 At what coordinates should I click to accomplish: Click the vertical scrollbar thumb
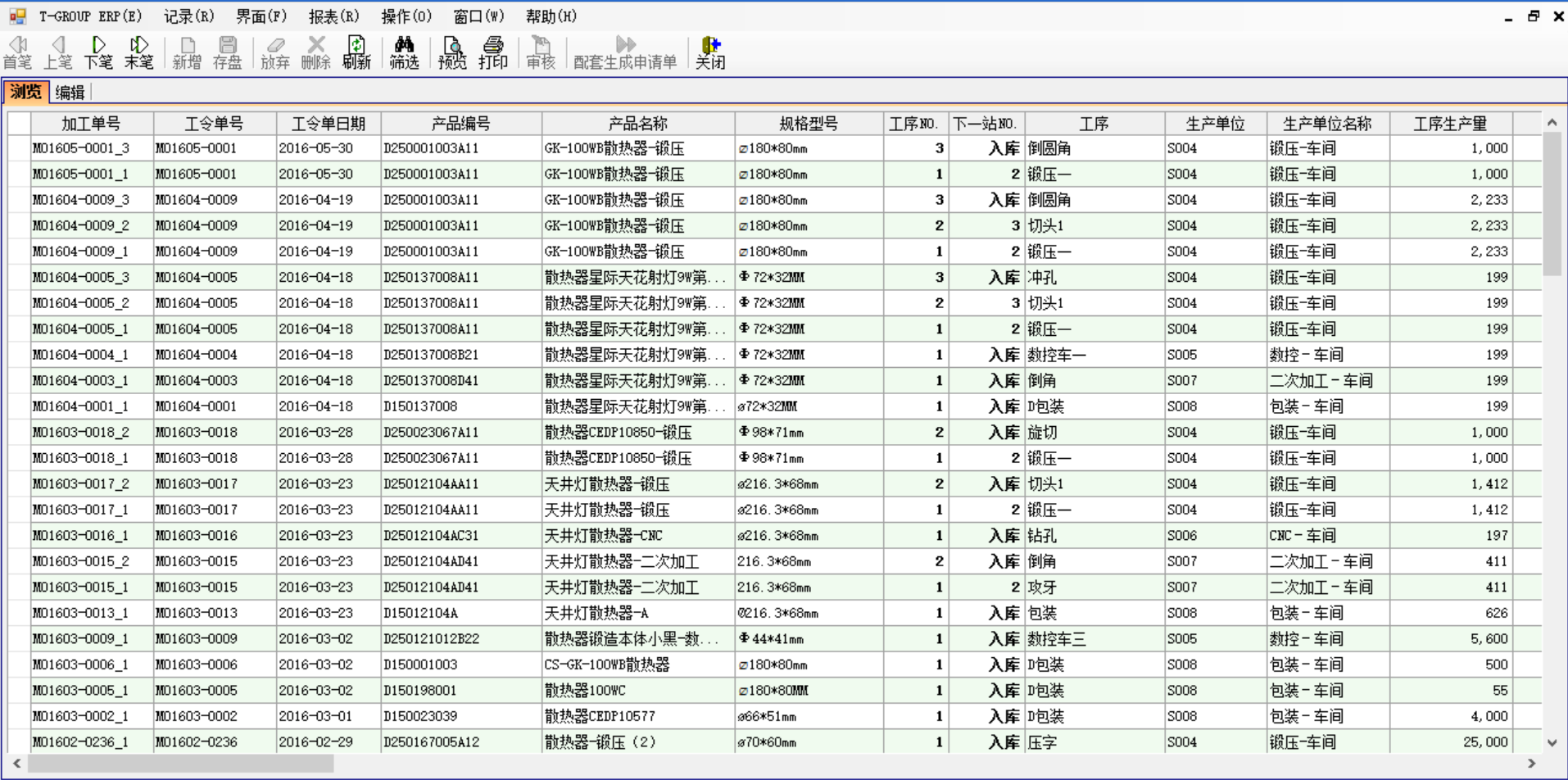point(1552,204)
